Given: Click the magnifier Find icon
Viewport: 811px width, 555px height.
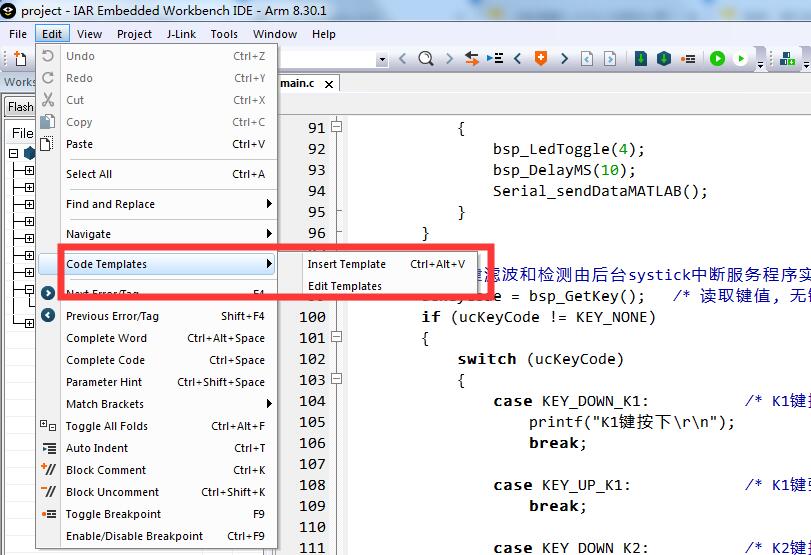Looking at the screenshot, I should tap(426, 58).
